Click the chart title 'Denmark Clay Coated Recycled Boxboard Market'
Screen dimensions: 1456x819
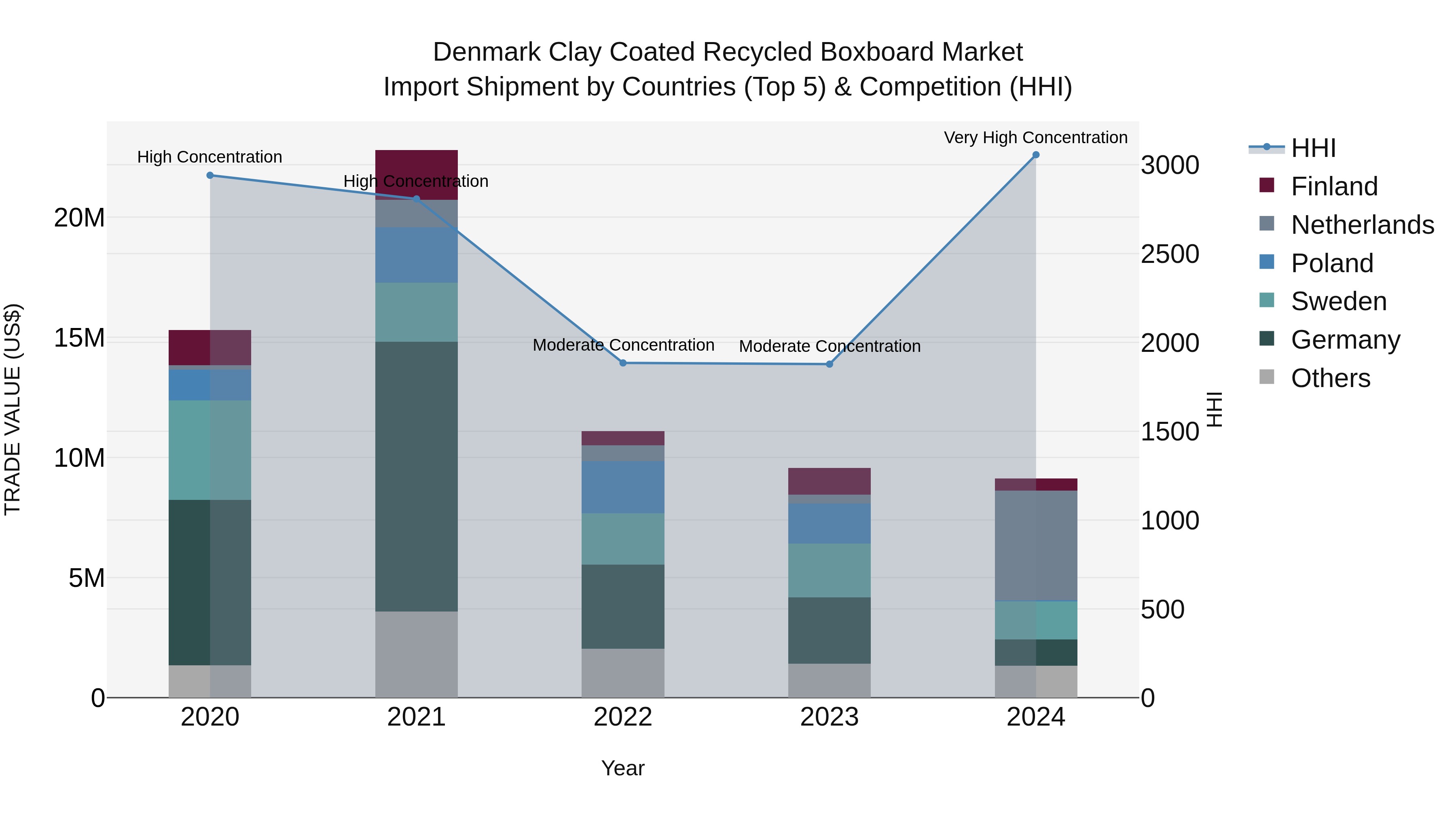[728, 52]
